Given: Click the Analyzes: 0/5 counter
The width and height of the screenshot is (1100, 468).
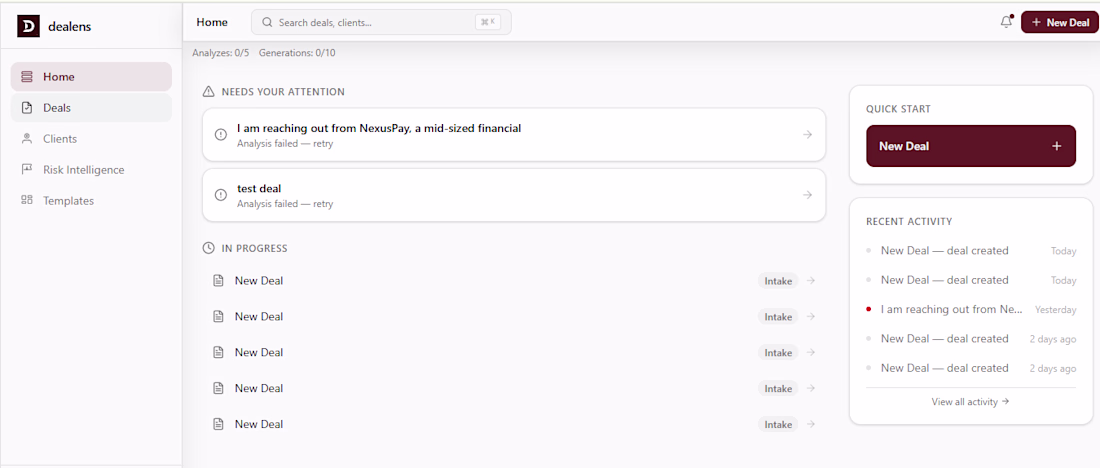Looking at the screenshot, I should 220,53.
